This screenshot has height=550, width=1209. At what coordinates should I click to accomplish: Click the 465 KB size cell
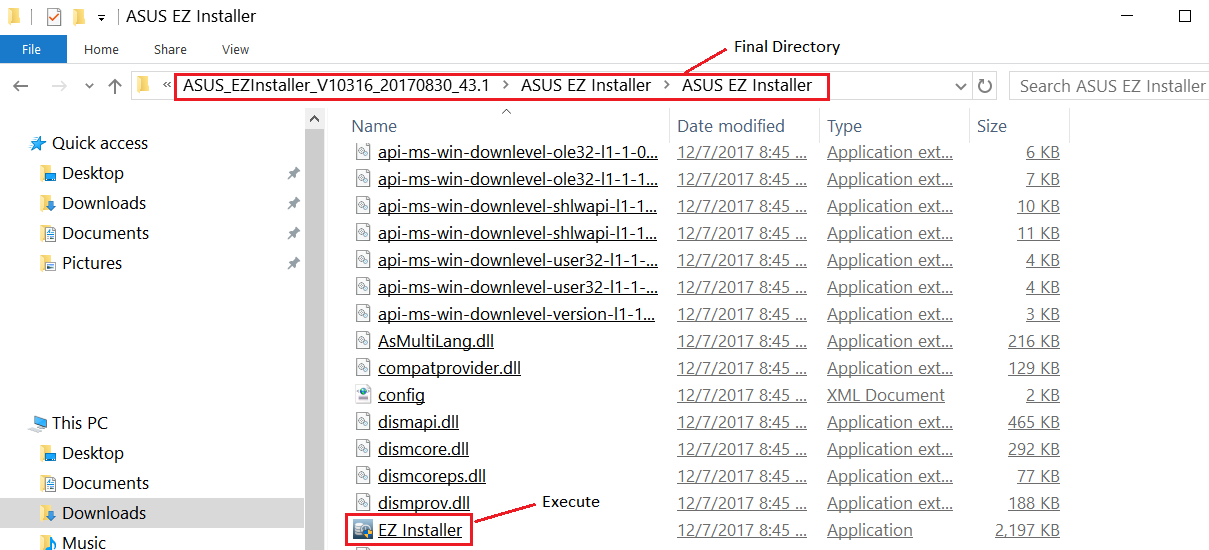click(x=1034, y=422)
